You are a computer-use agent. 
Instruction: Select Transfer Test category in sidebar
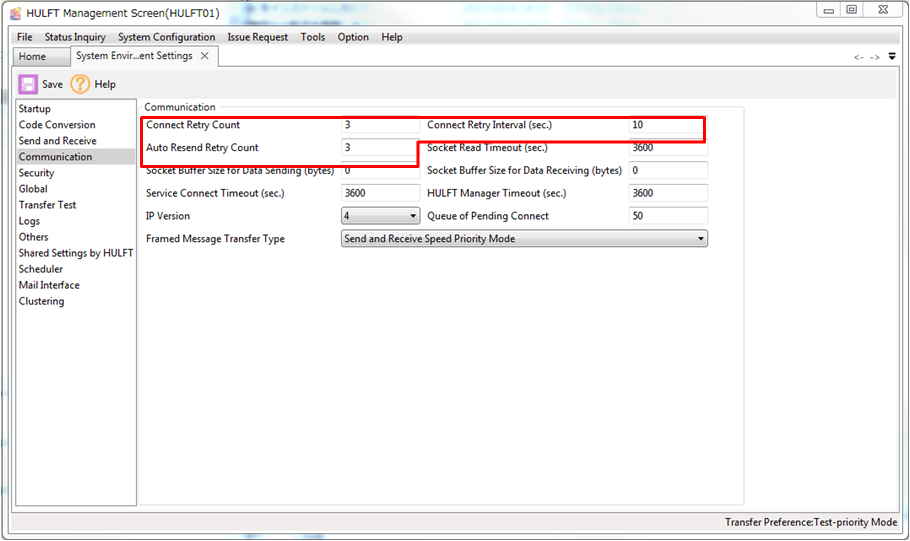point(47,205)
